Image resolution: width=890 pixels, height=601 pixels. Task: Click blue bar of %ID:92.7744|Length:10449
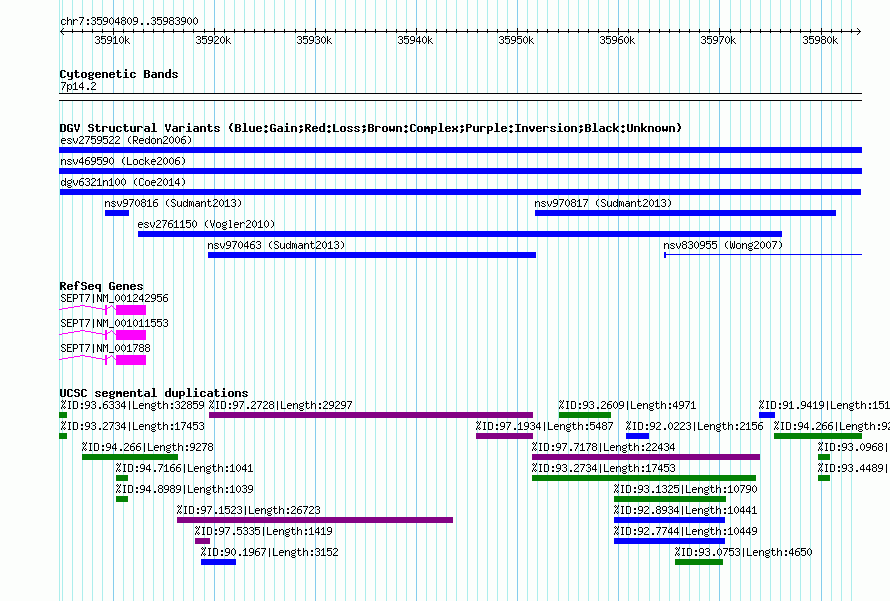[x=669, y=541]
